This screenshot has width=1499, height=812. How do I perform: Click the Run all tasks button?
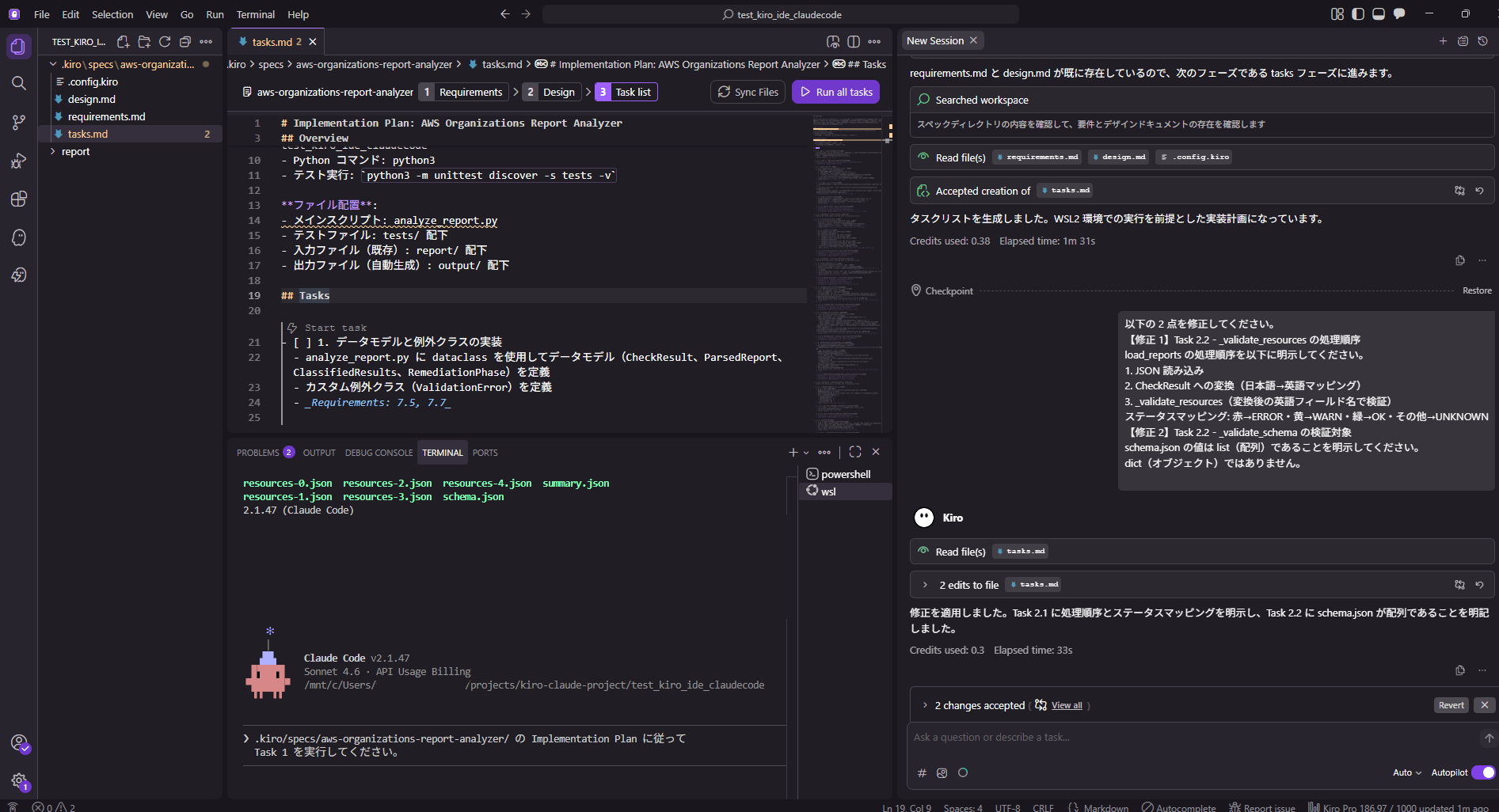(835, 92)
